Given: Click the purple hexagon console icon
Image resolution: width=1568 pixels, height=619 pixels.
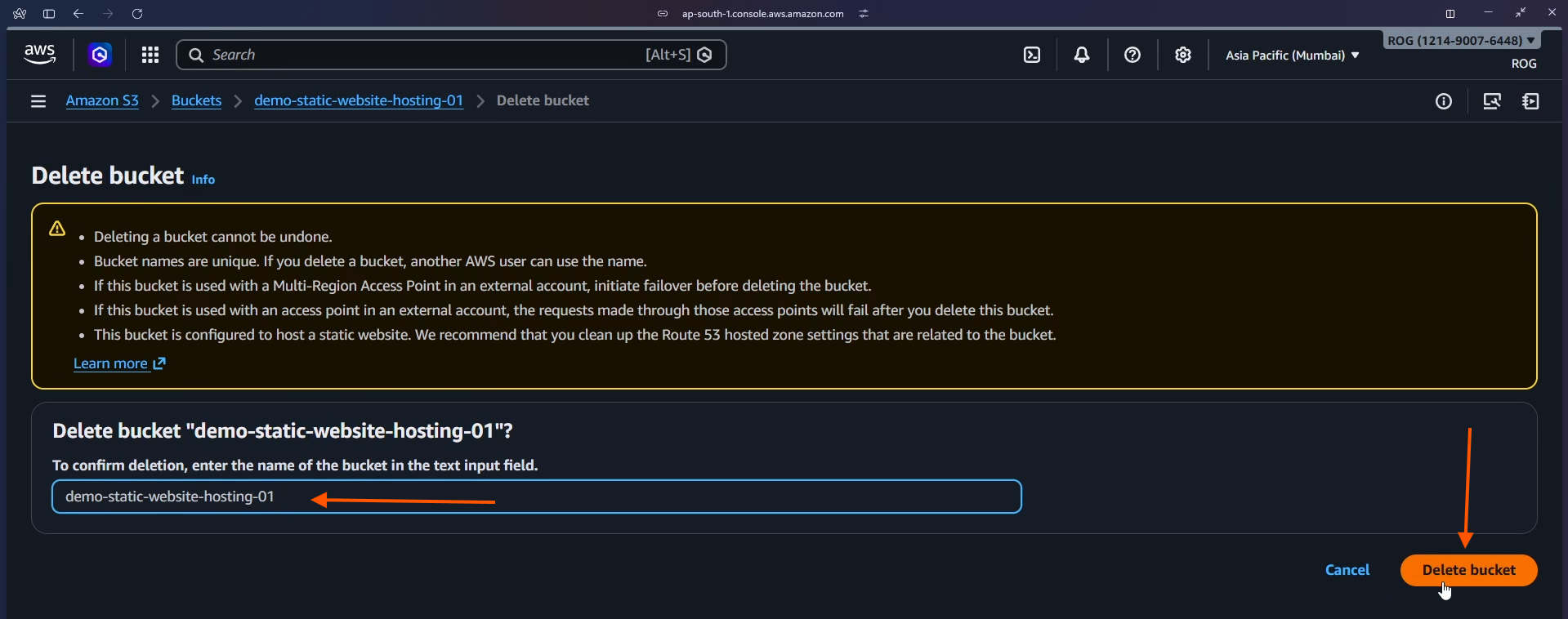Looking at the screenshot, I should pyautogui.click(x=100, y=55).
